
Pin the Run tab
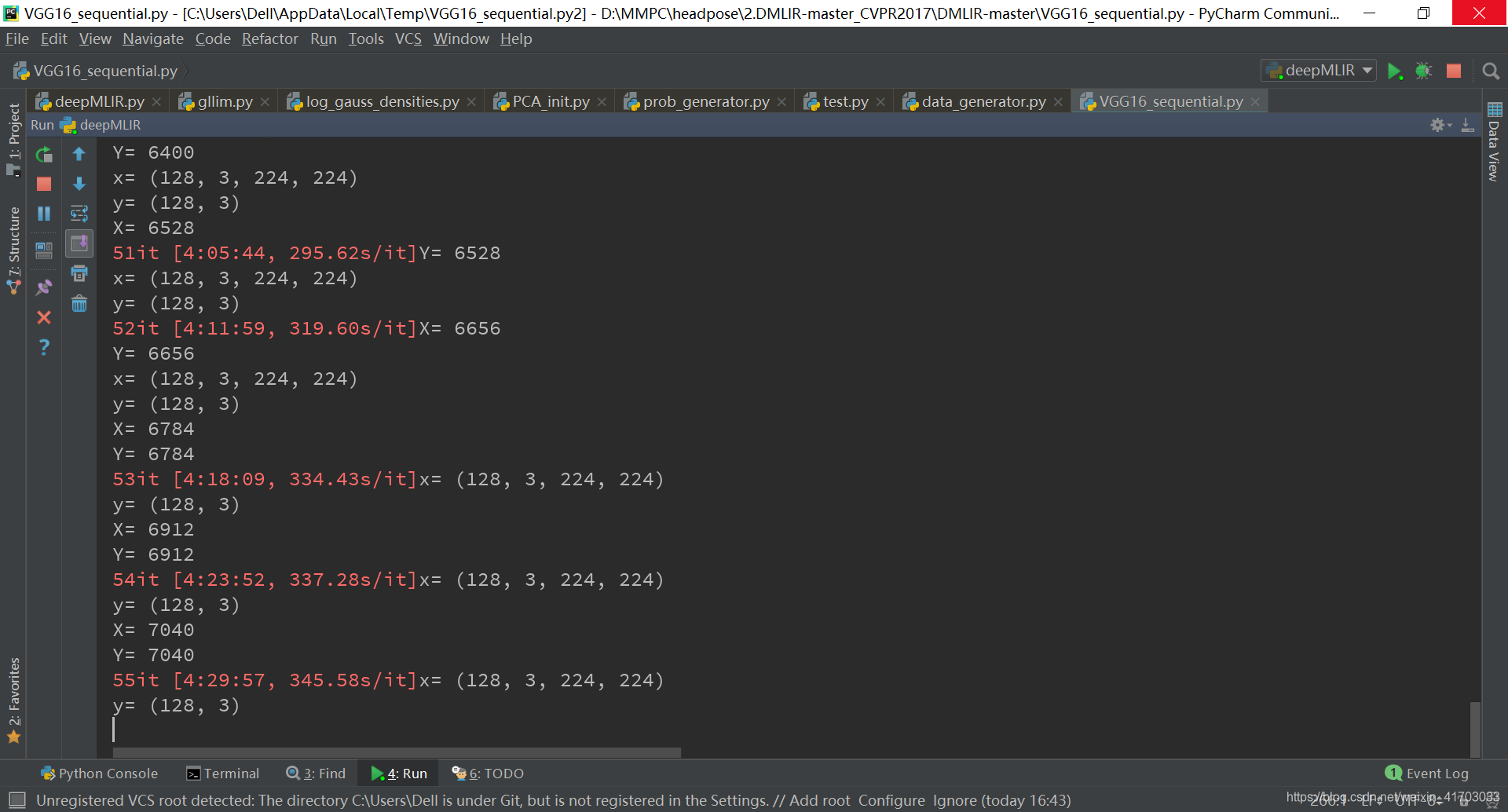tap(44, 287)
